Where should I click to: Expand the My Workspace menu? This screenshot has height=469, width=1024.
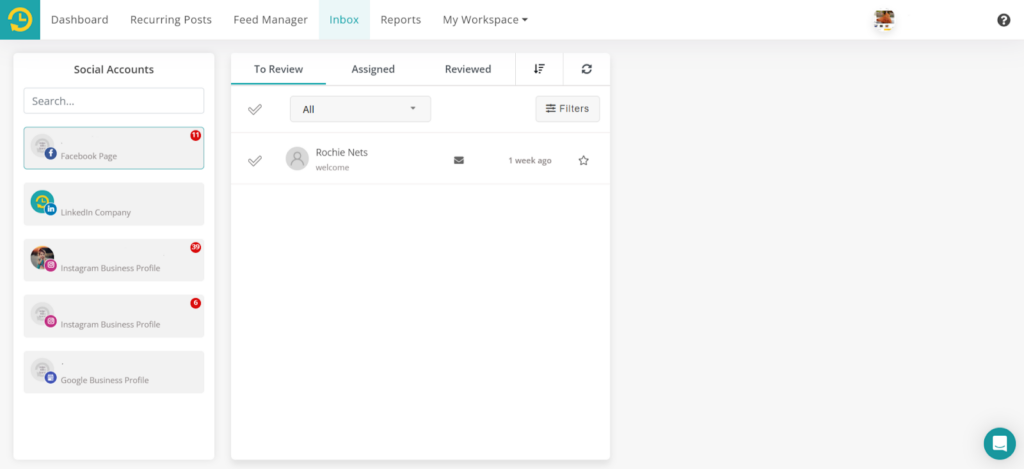[x=485, y=20]
